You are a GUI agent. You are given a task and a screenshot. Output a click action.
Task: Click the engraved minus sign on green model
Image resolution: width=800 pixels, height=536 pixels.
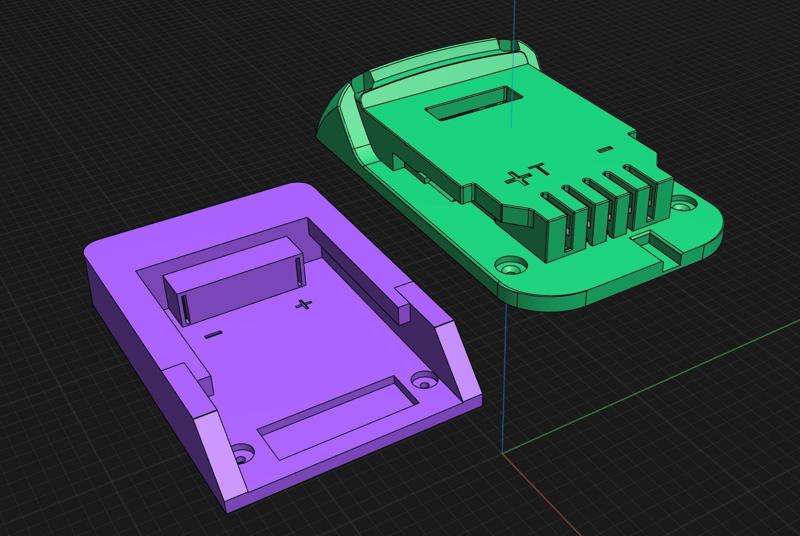[605, 149]
